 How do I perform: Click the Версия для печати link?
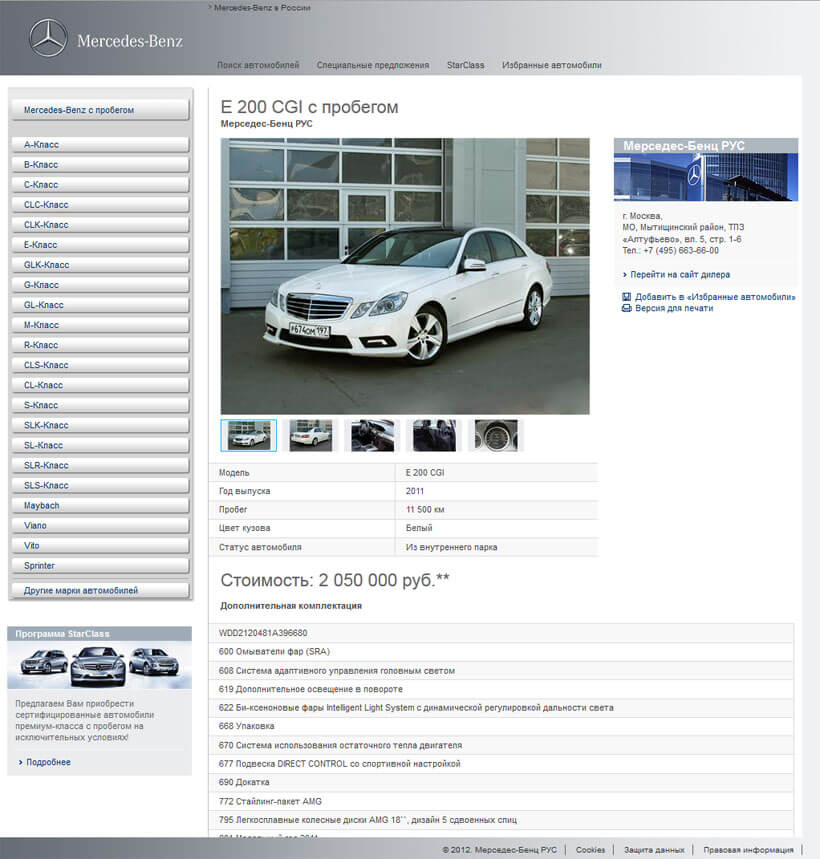coord(674,308)
